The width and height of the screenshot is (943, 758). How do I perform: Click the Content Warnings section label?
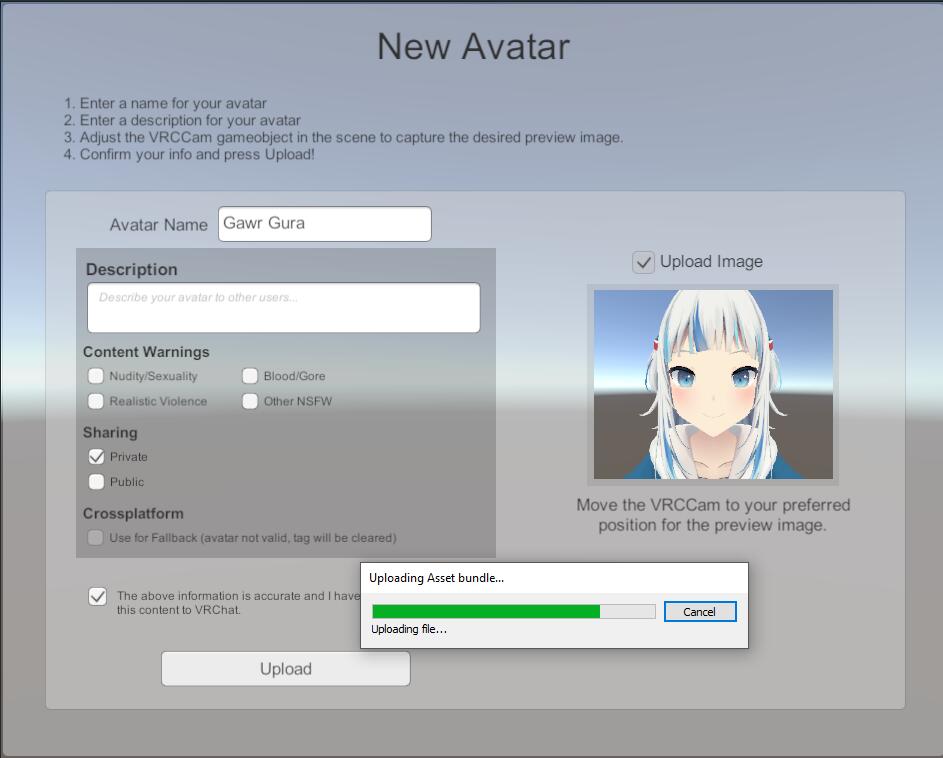[x=146, y=352]
